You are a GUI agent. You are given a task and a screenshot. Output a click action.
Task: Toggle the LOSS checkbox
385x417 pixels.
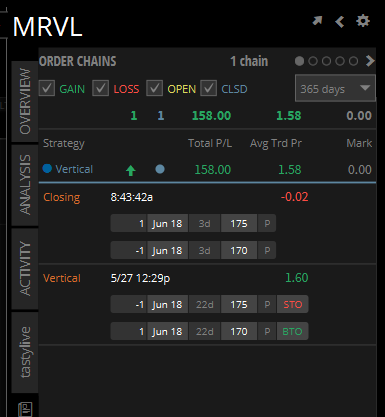(101, 88)
